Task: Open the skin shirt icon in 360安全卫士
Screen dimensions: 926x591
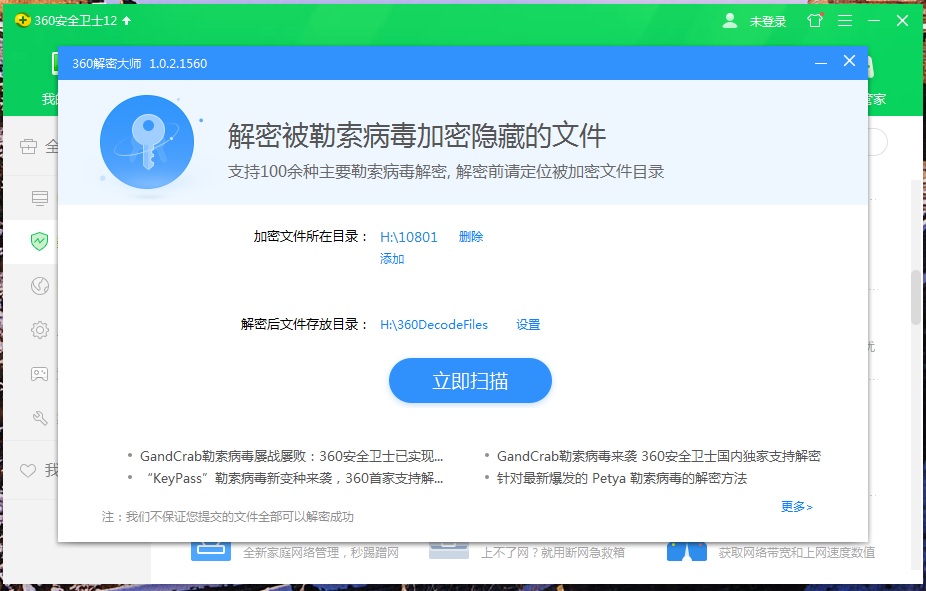Action: tap(815, 20)
